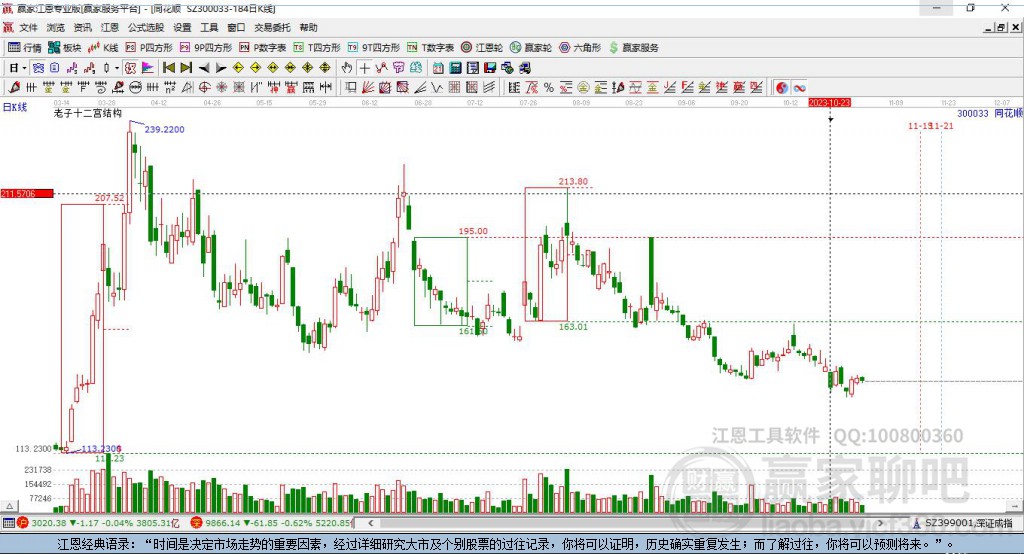Click the horizontal scrollbar right arrow
Screen dimensions: 1024x554
coord(880,523)
